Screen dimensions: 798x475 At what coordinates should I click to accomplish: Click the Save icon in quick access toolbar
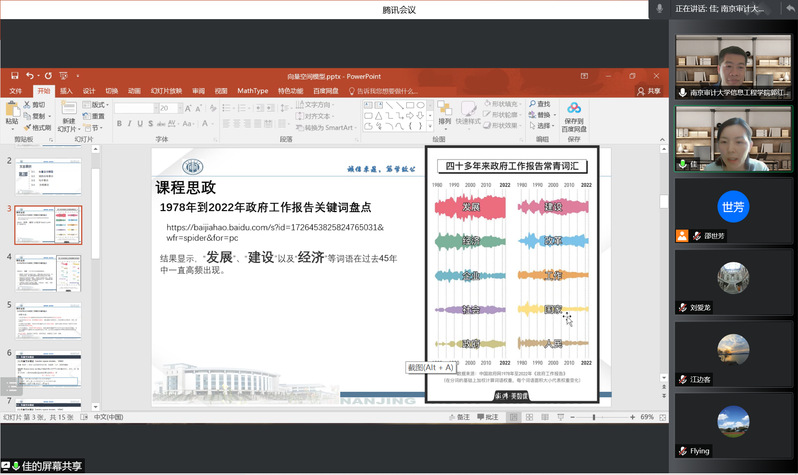(17, 76)
